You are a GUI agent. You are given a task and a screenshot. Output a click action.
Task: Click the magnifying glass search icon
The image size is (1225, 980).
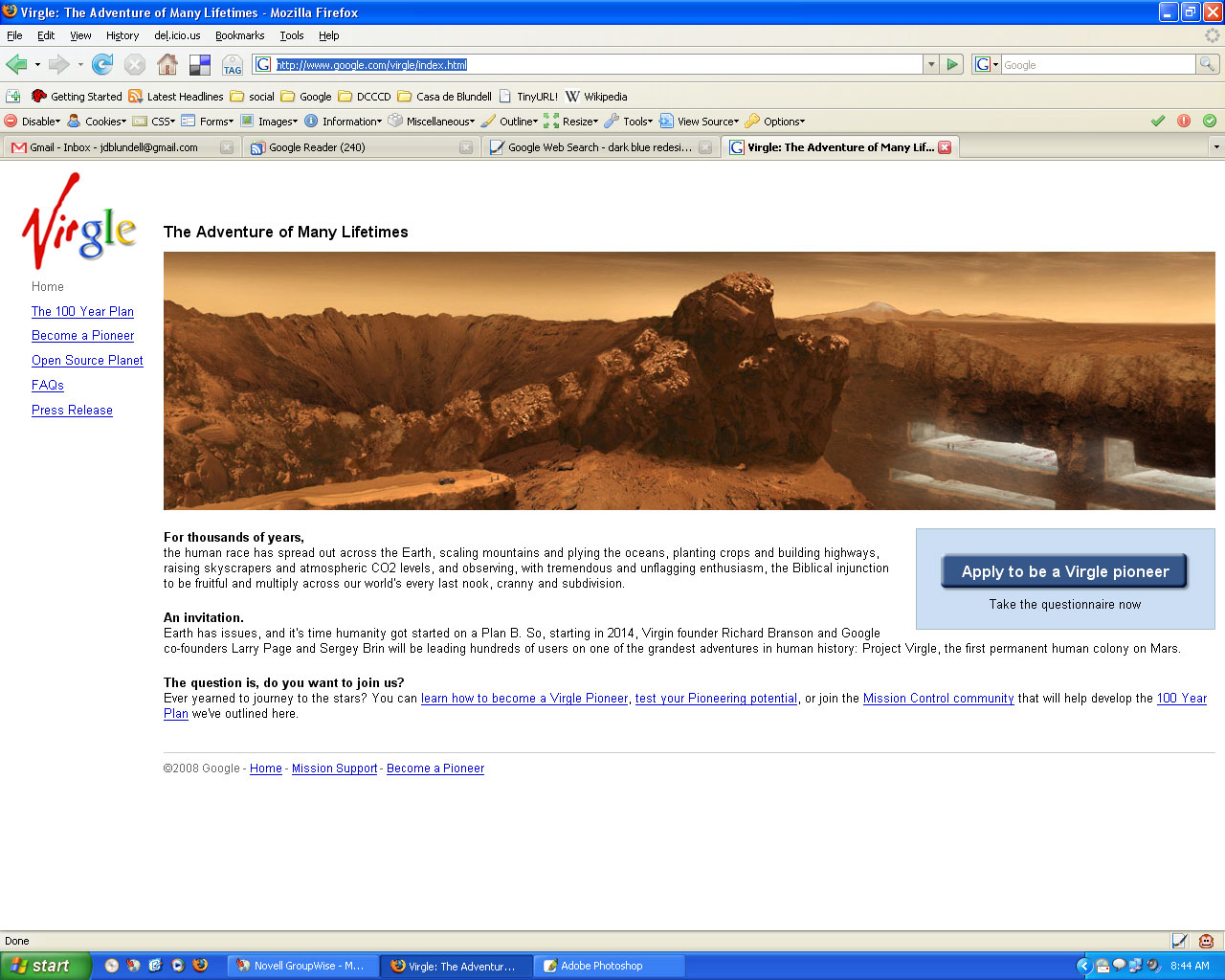[1208, 64]
